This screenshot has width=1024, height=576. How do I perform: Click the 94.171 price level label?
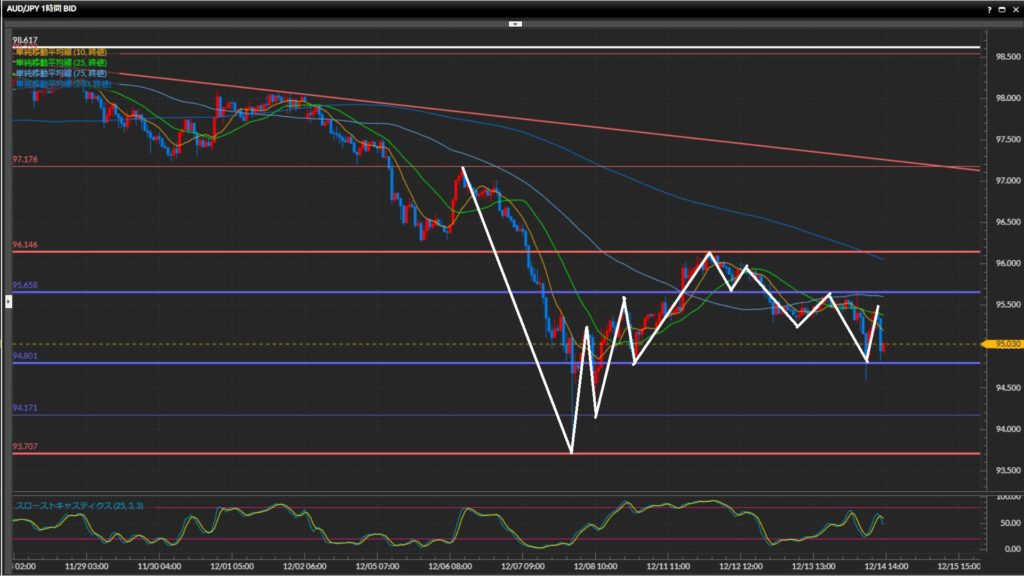(25, 408)
